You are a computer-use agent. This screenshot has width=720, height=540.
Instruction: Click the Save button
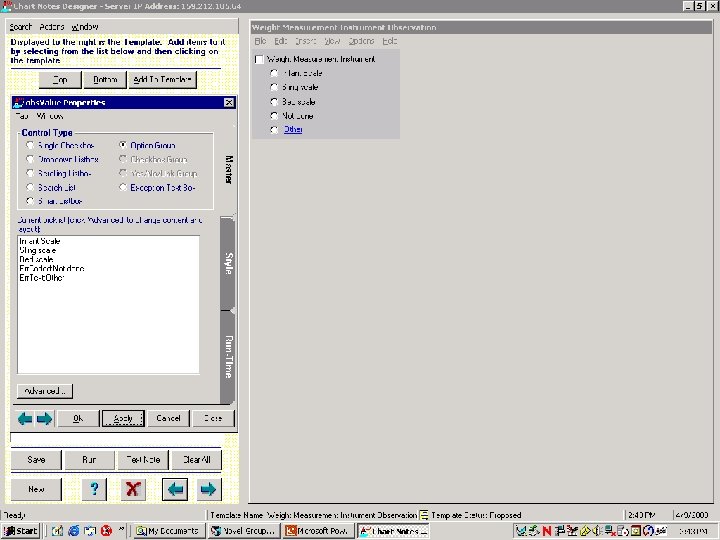(x=36, y=460)
